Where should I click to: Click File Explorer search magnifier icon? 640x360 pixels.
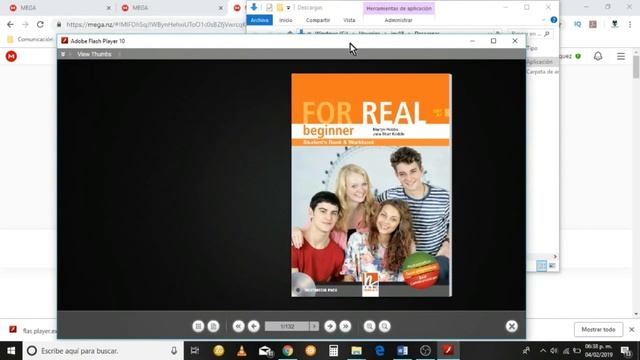coord(547,34)
